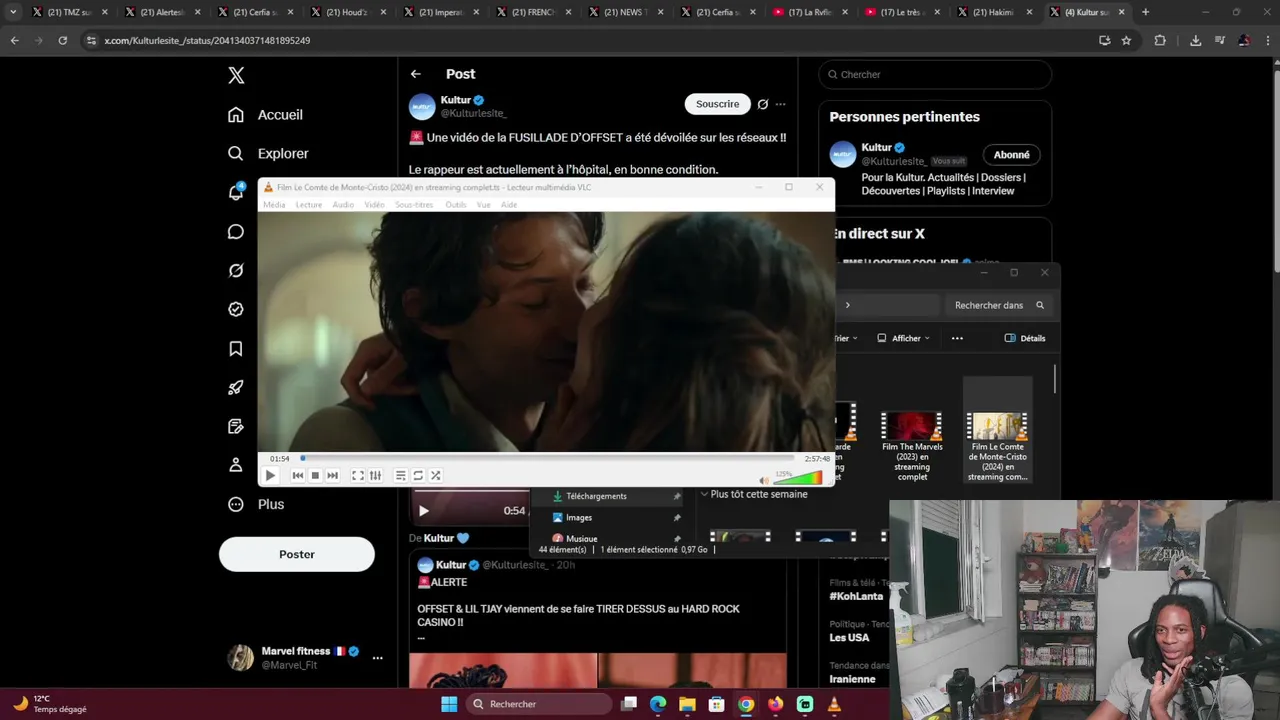
Task: Expand File Explorer breadcrumb chevron
Action: click(x=848, y=305)
